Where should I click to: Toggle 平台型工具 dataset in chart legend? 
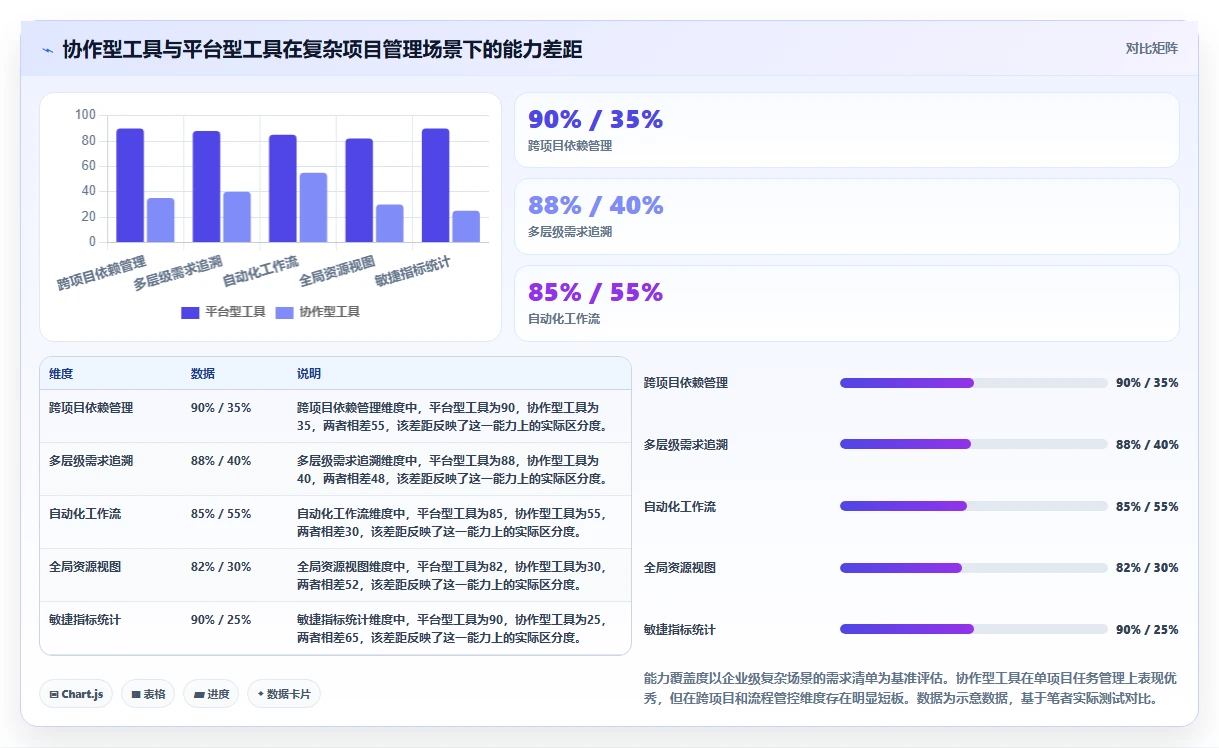click(223, 312)
